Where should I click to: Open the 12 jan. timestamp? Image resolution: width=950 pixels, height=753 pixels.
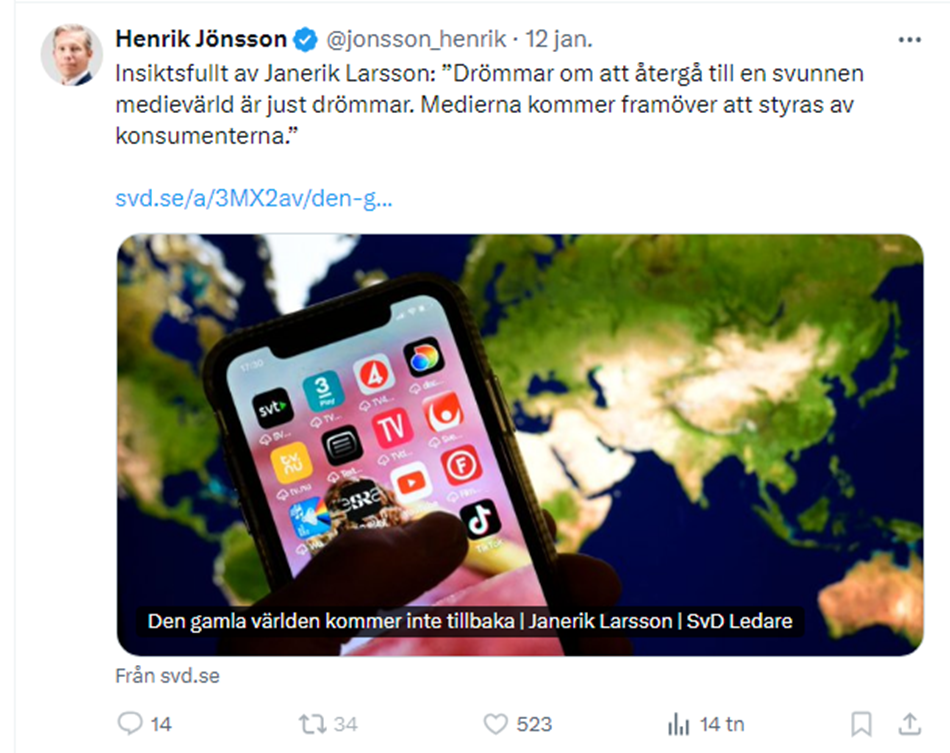tap(559, 39)
